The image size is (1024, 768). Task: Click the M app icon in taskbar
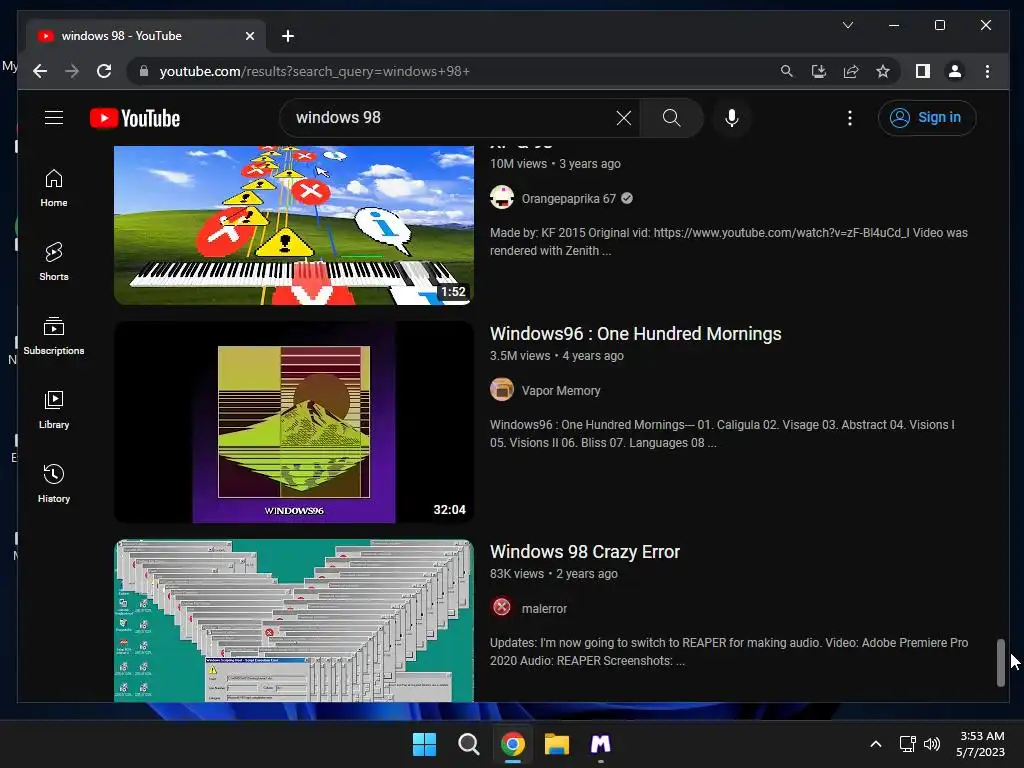(601, 744)
